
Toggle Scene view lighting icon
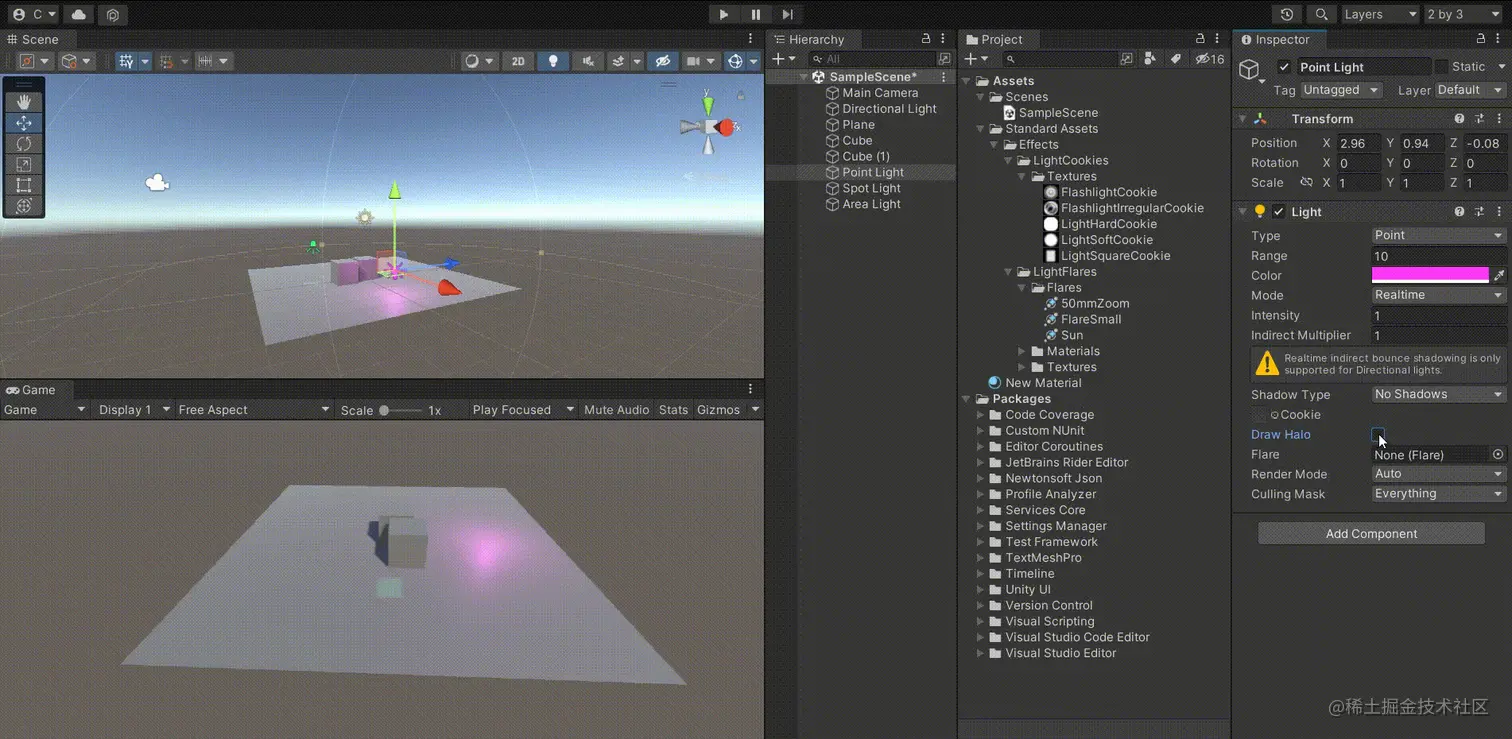[x=553, y=61]
